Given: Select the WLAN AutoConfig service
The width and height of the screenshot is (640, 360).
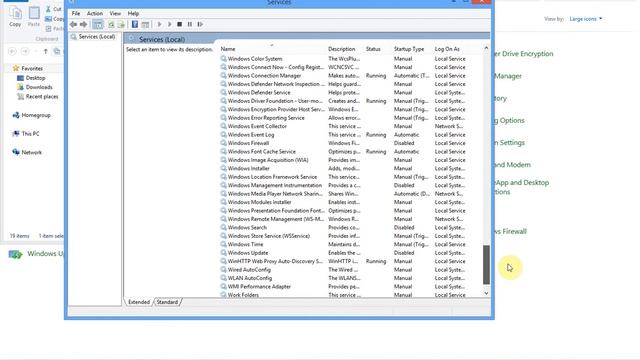Looking at the screenshot, I should click(250, 278).
